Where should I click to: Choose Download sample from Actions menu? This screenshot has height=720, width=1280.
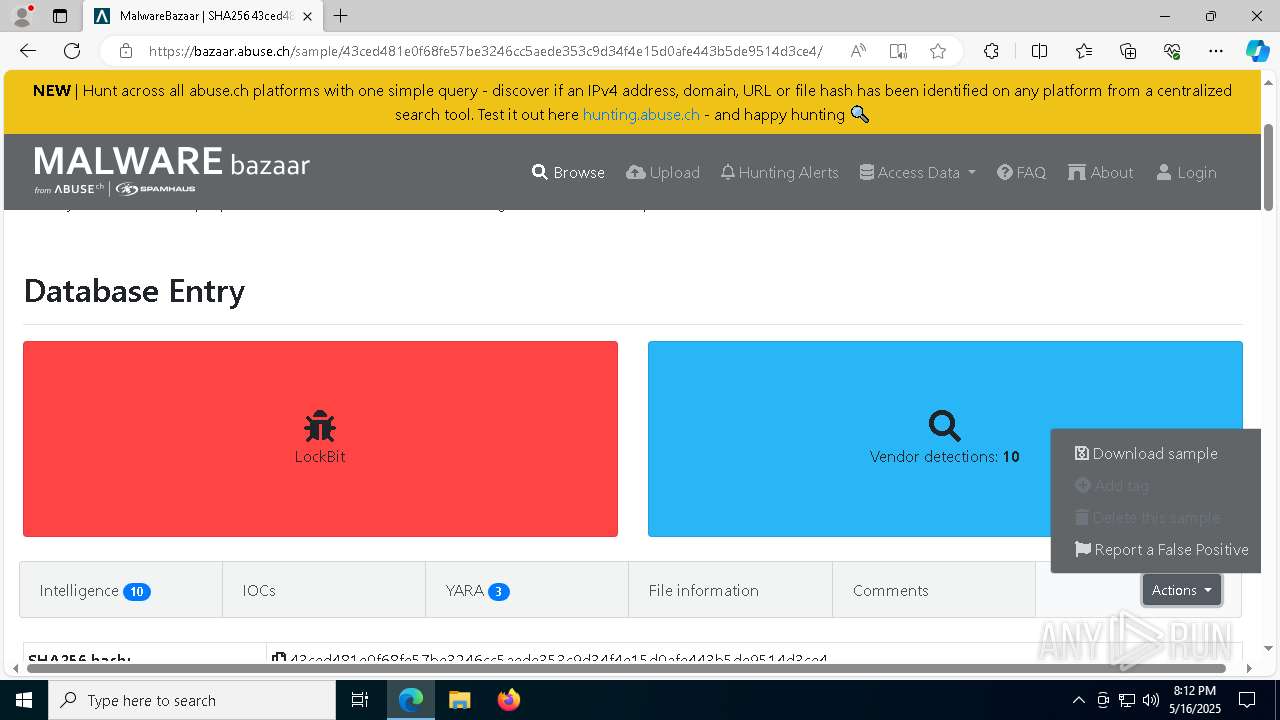1146,453
